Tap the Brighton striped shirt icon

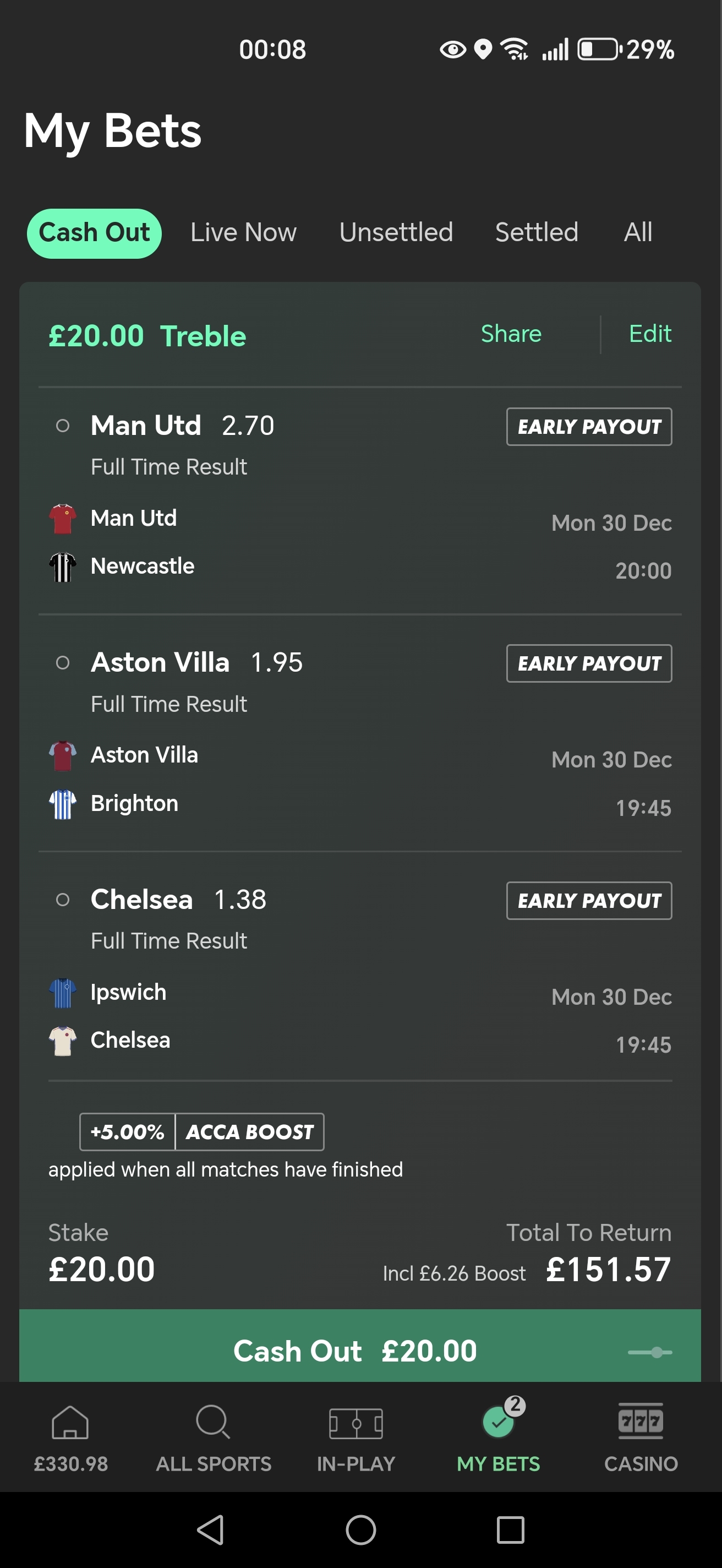coord(63,804)
